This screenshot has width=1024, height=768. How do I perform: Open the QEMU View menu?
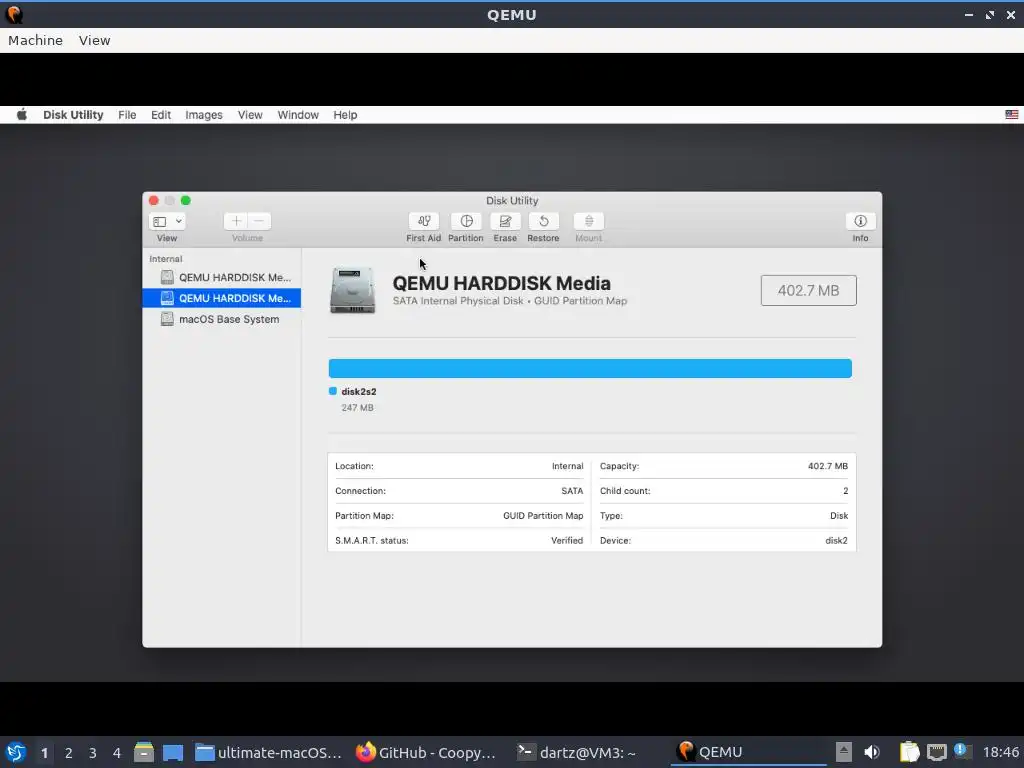(95, 40)
